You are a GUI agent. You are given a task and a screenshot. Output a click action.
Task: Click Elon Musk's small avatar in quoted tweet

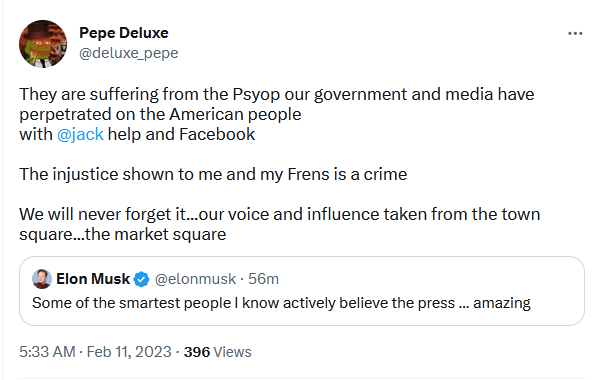(x=42, y=279)
